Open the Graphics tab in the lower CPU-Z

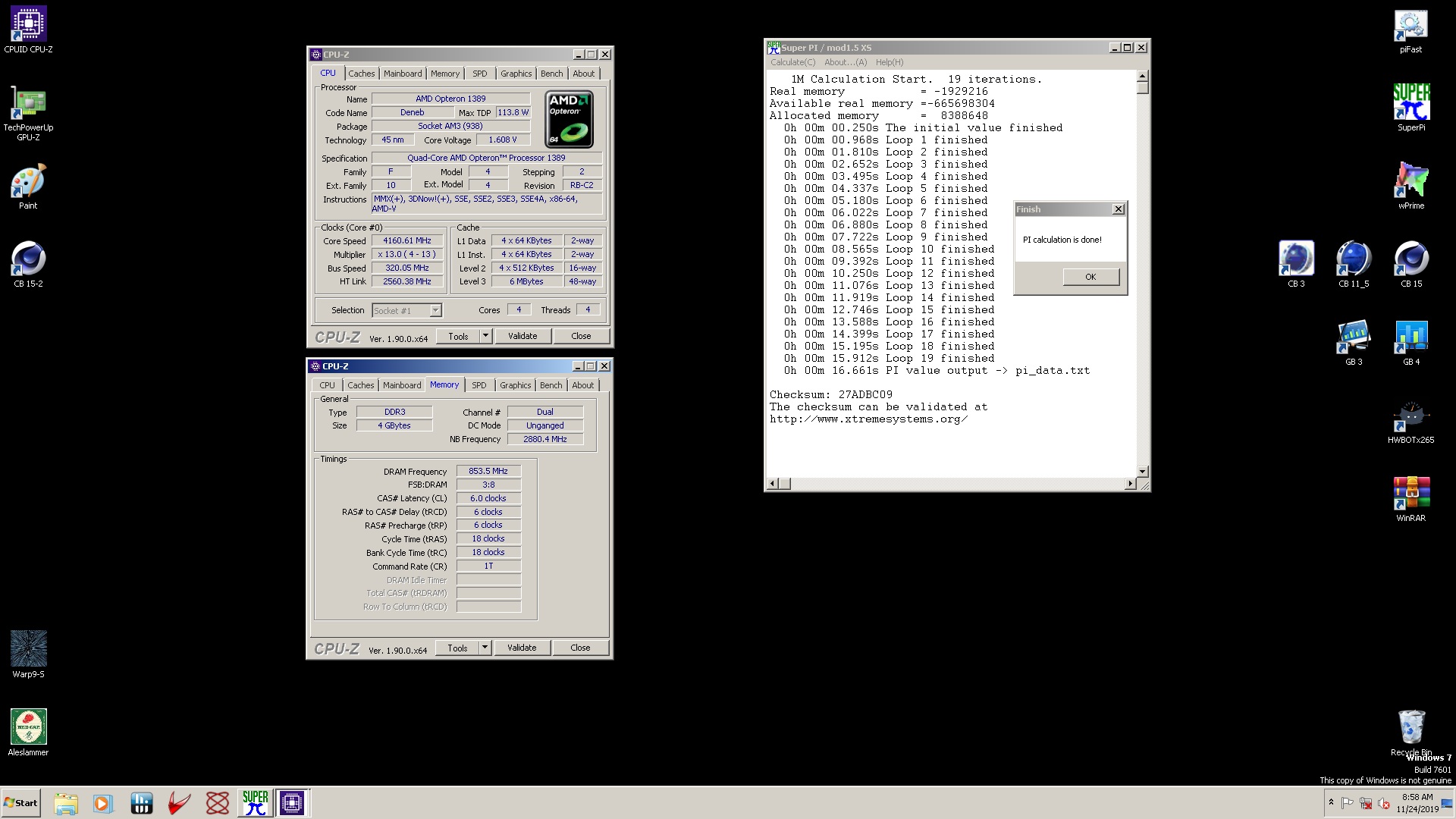(x=516, y=385)
